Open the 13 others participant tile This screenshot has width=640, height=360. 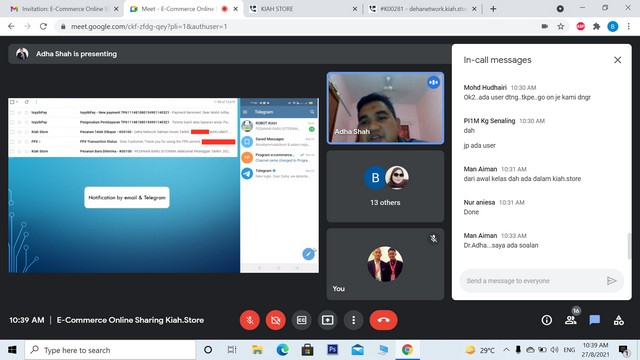(x=385, y=187)
